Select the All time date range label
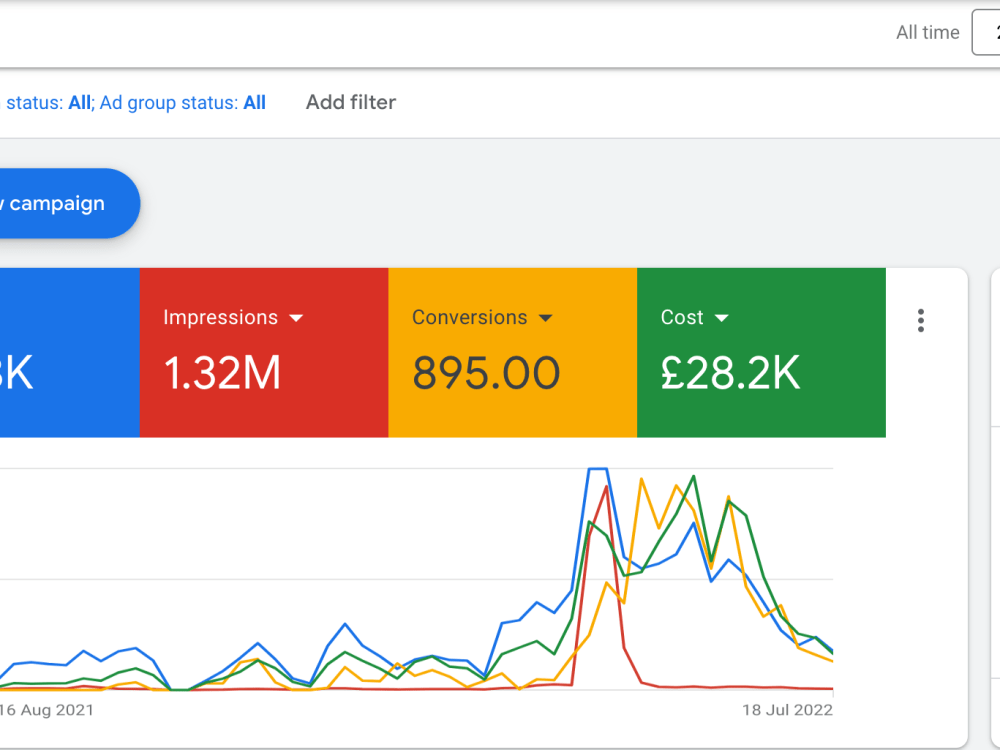 point(927,33)
